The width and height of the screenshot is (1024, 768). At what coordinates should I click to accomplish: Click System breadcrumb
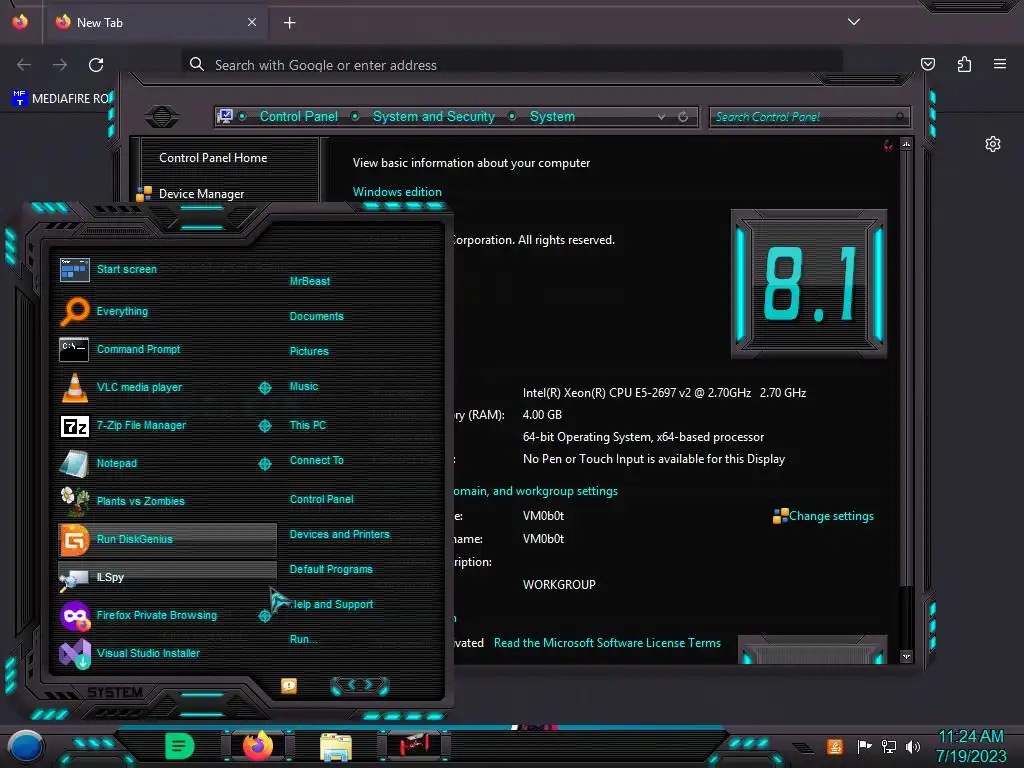pos(552,116)
